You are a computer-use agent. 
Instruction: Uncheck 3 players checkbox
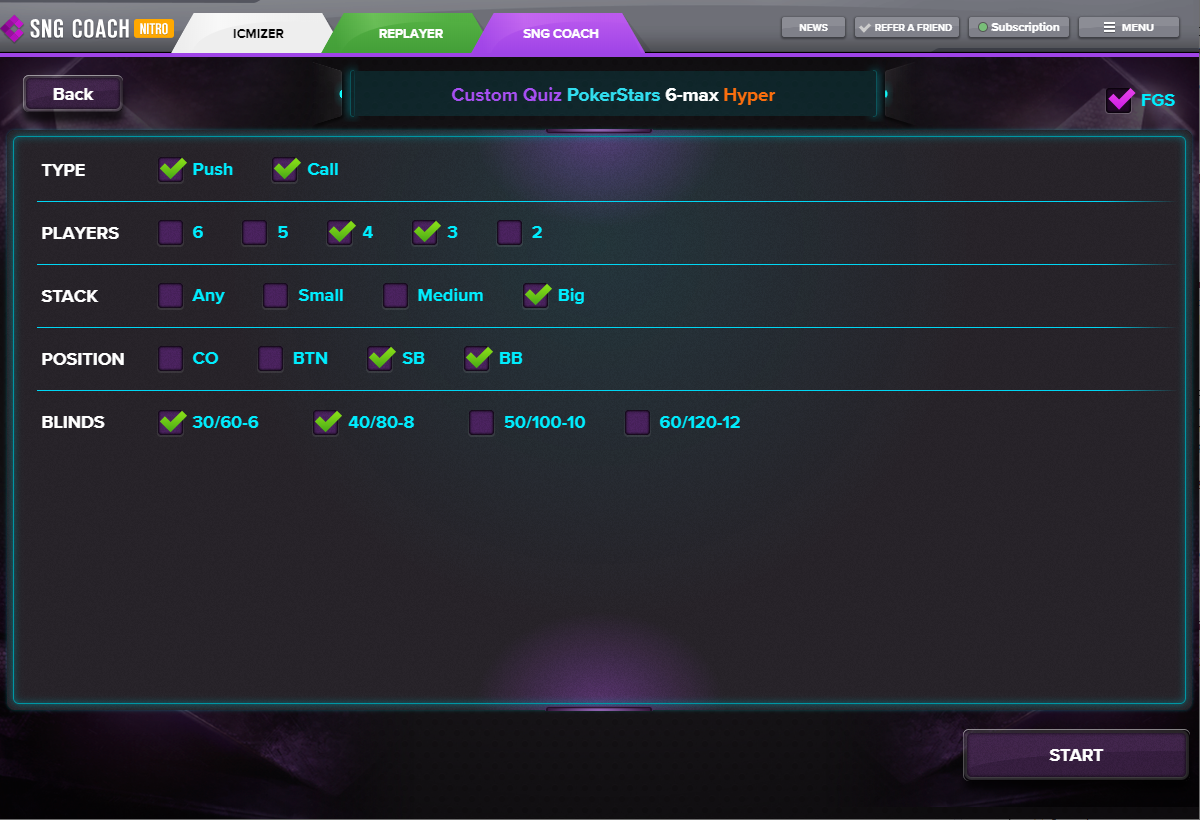[426, 233]
